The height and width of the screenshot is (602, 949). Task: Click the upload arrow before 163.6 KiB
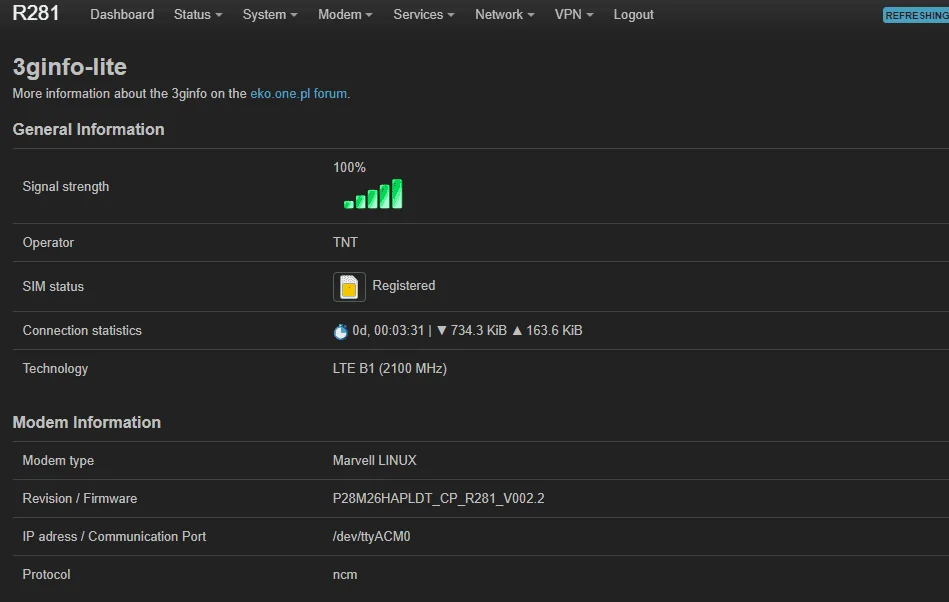pos(517,330)
